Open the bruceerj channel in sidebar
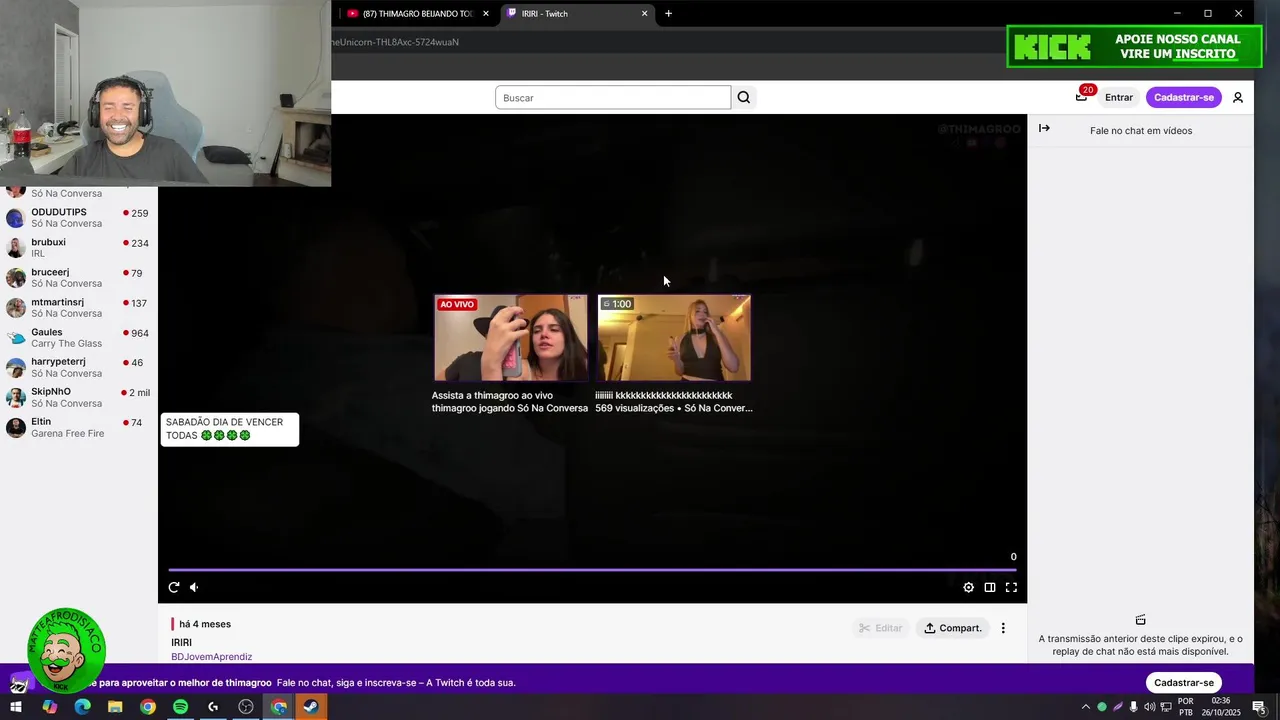Image resolution: width=1280 pixels, height=720 pixels. (x=78, y=278)
